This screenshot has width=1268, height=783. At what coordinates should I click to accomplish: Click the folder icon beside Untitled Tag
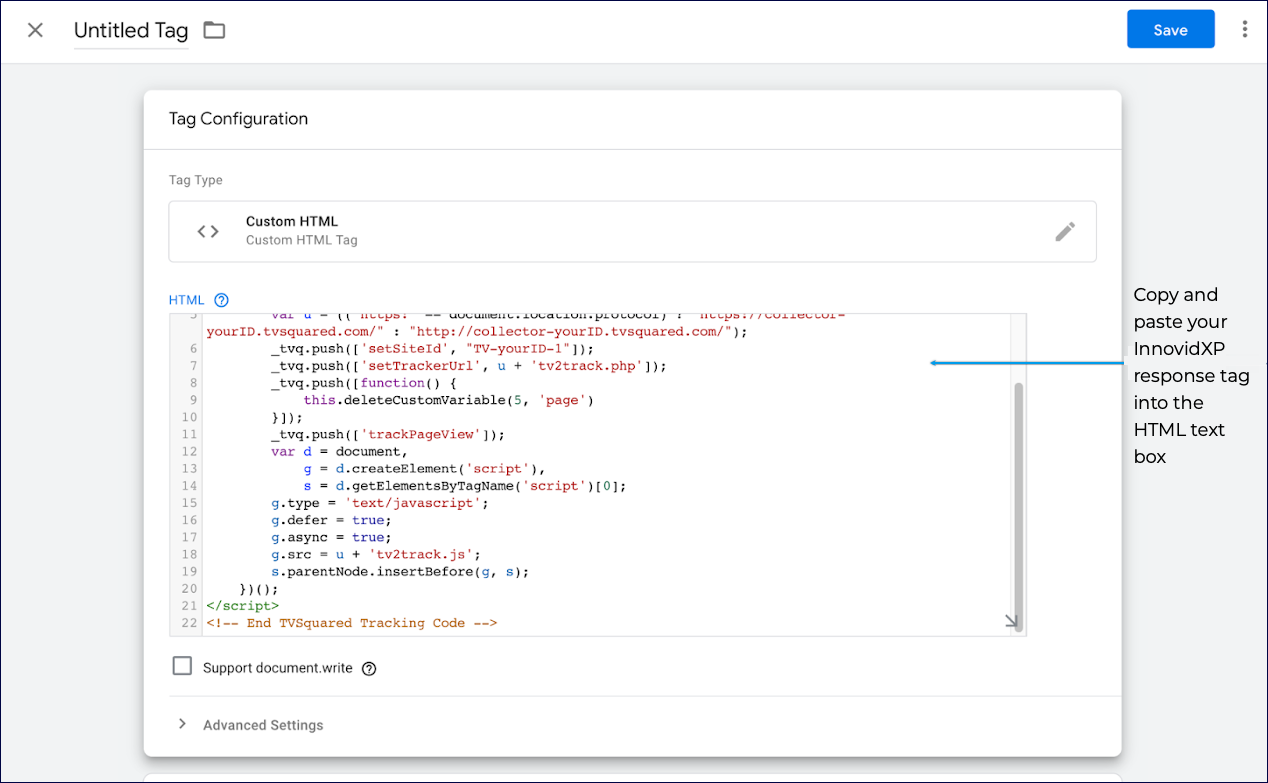(214, 30)
